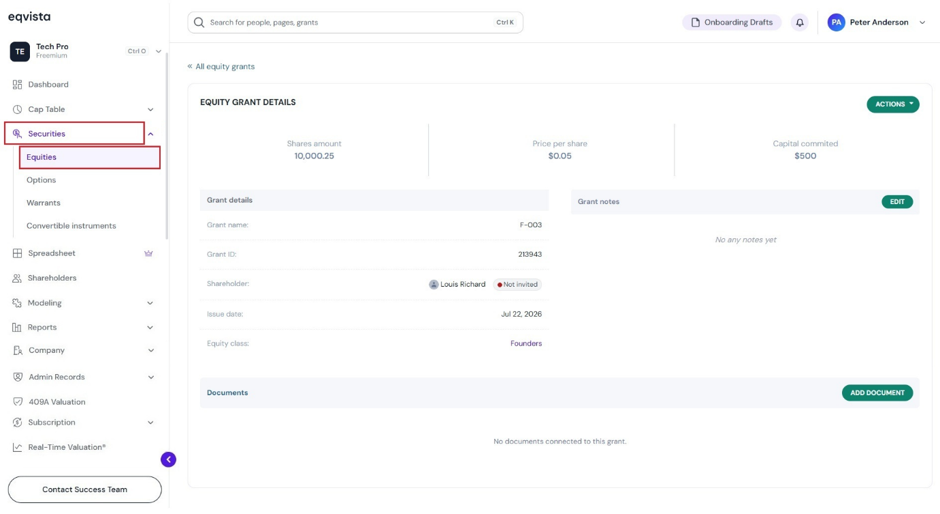This screenshot has width=940, height=514.
Task: Open the Founders equity class link
Action: (x=526, y=344)
